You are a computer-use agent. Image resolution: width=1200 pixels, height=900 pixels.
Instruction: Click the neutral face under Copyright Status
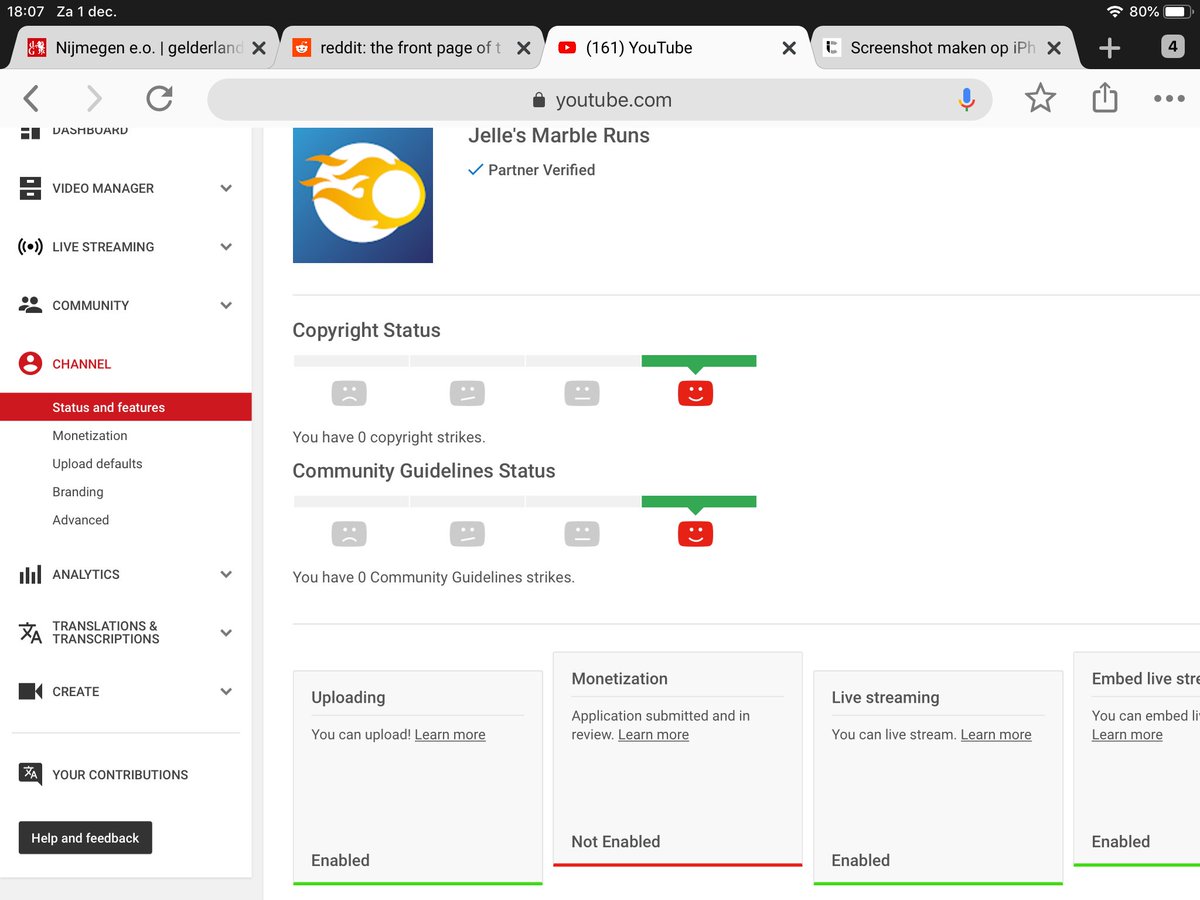[x=581, y=393]
